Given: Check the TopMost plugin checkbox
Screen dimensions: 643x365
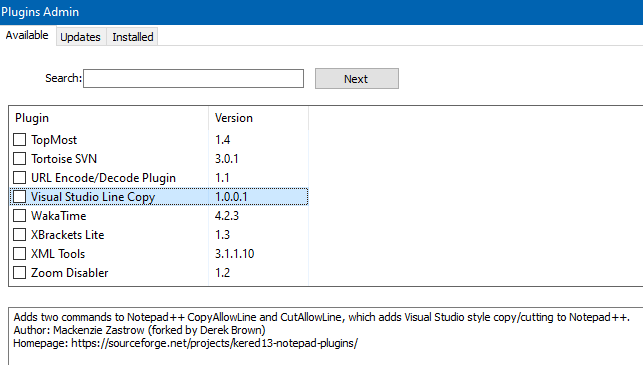Looking at the screenshot, I should pos(19,140).
